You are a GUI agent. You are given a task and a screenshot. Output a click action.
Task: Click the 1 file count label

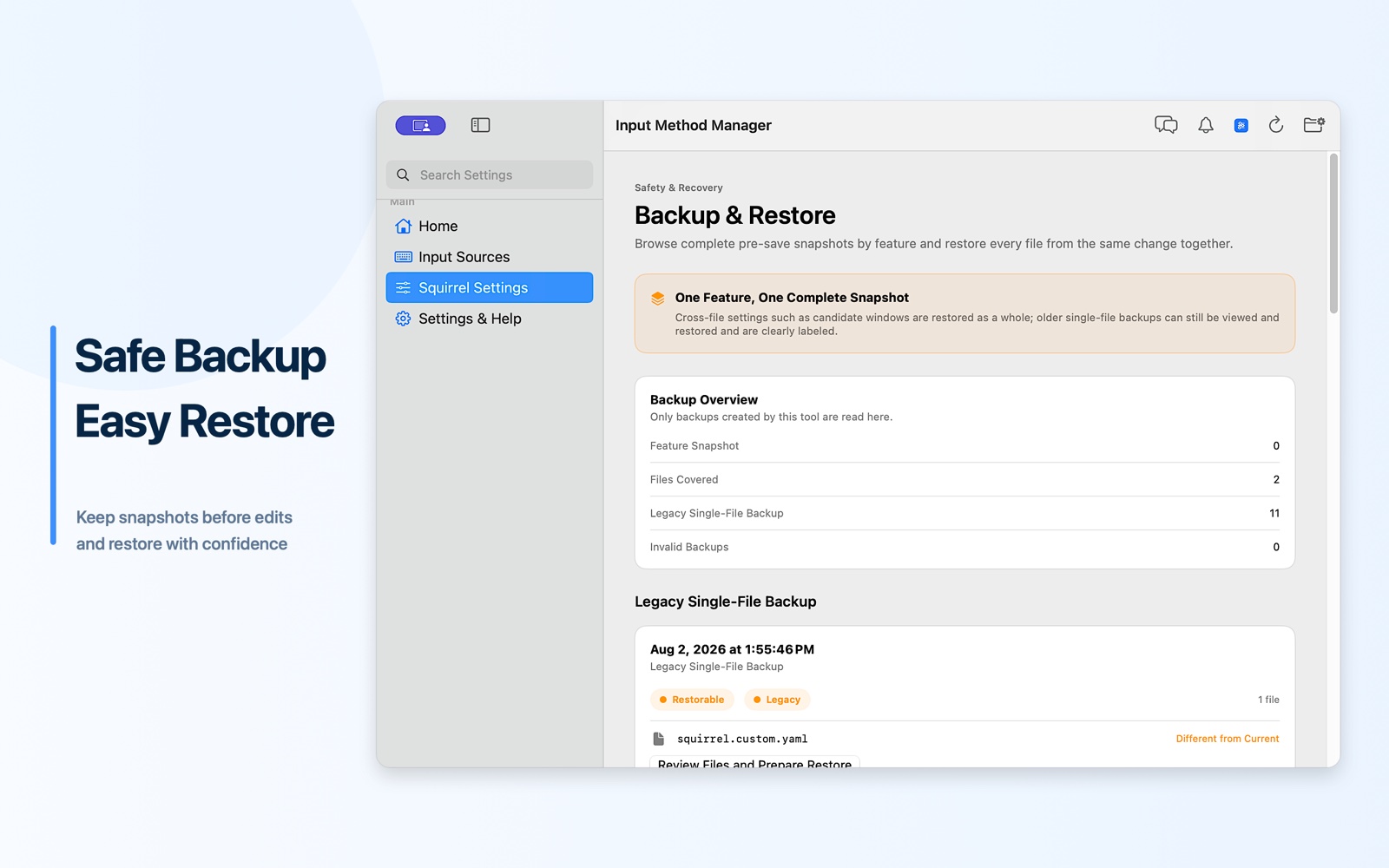point(1268,700)
